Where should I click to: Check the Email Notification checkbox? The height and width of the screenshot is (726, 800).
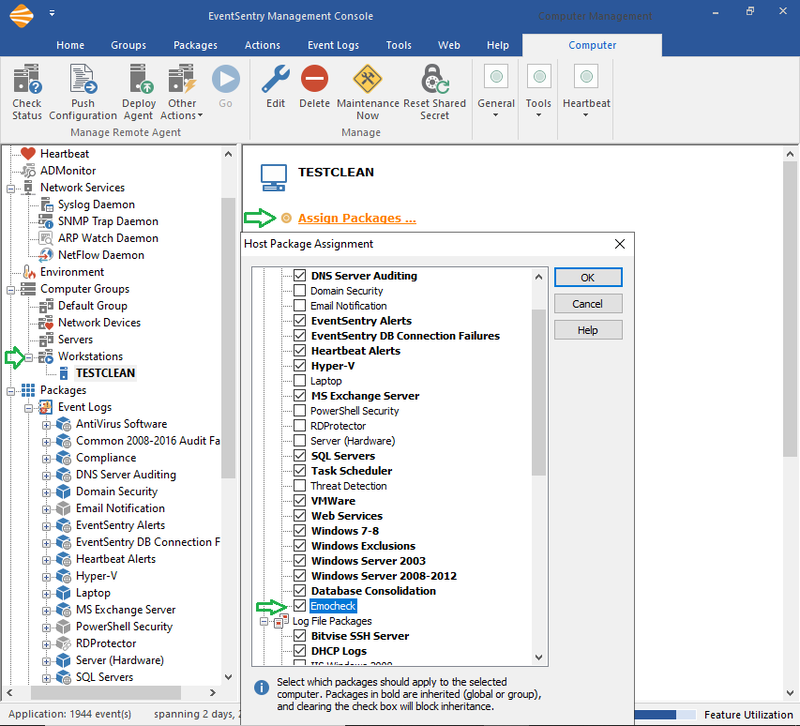pos(300,306)
